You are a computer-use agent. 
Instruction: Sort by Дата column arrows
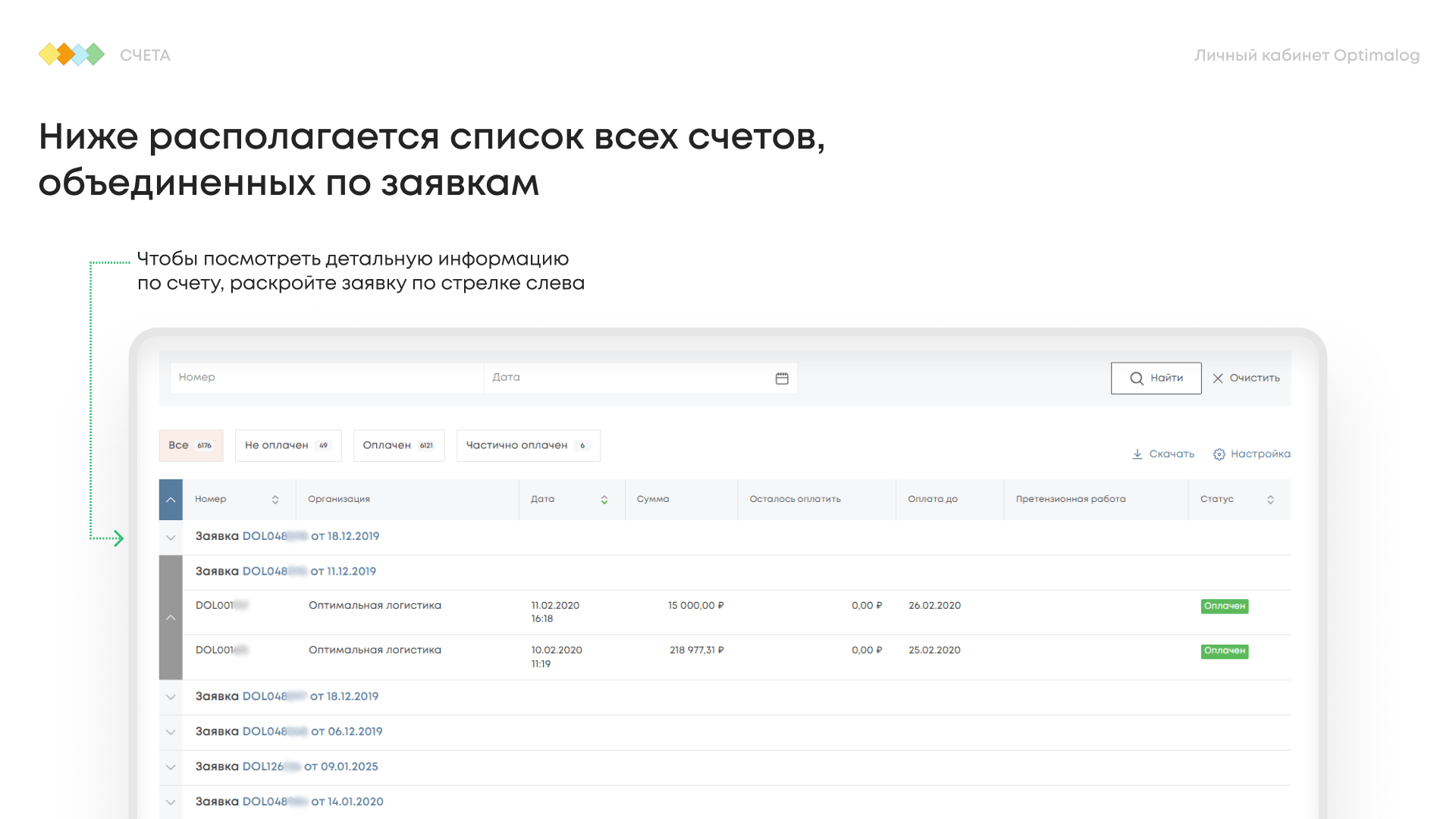[604, 500]
